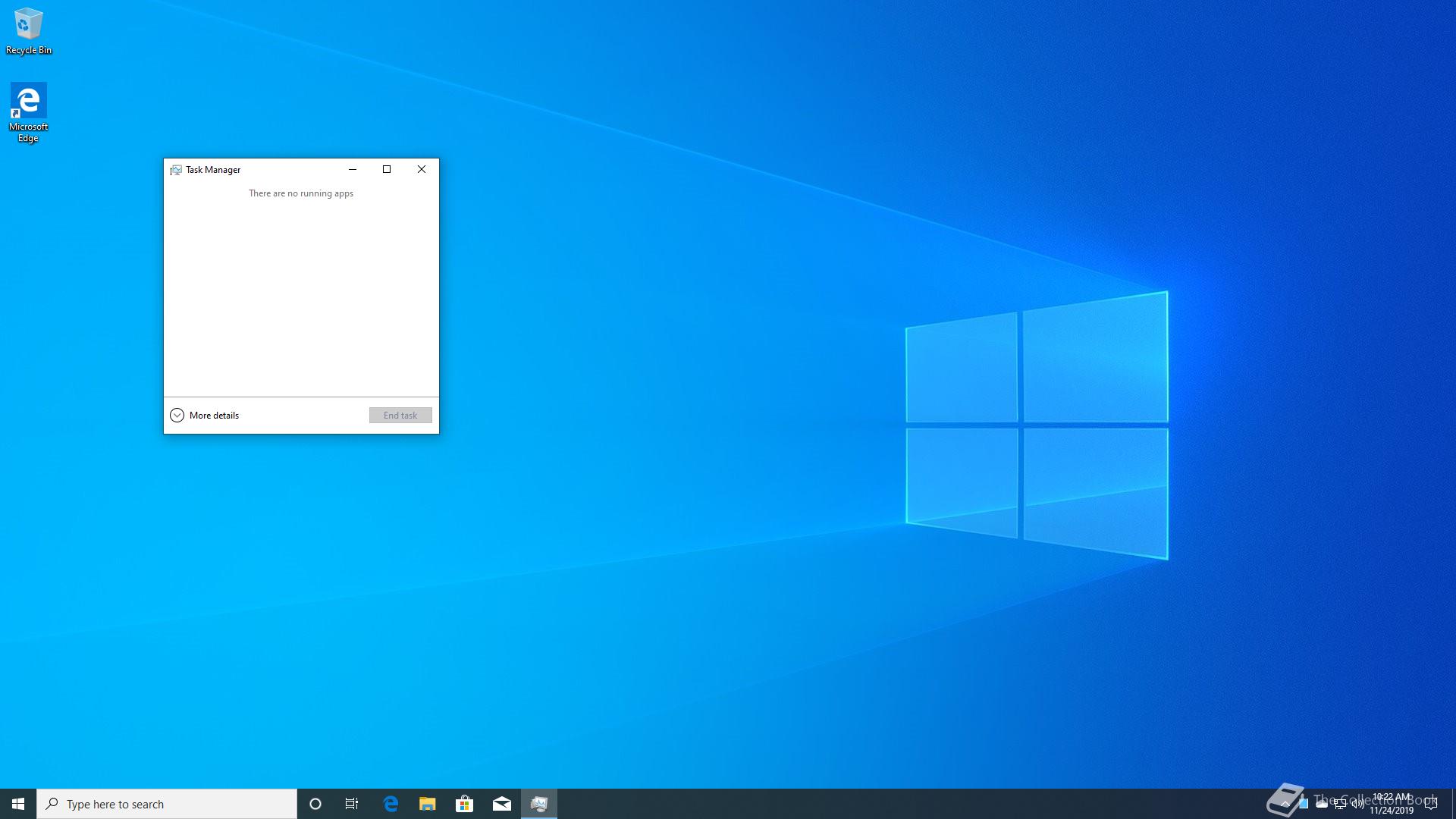Select the Recycle Bin desktop icon
The height and width of the screenshot is (819, 1456).
[28, 30]
